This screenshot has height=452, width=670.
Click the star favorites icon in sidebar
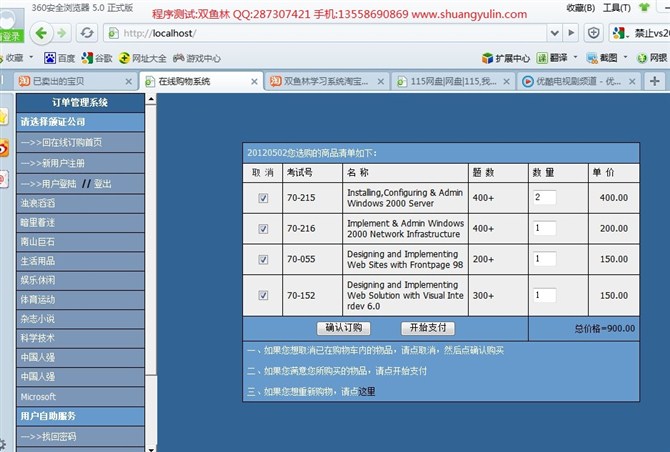tap(3, 116)
